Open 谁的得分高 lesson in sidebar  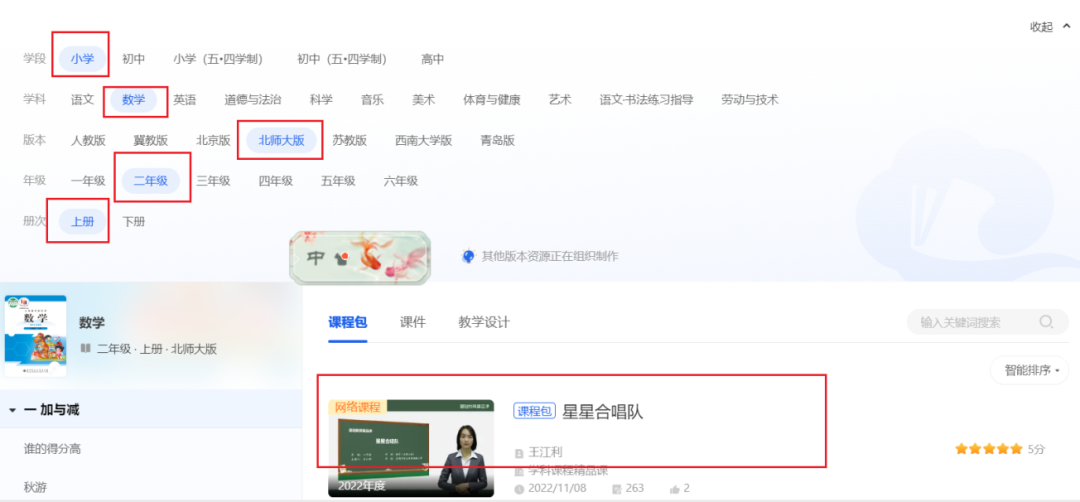(52, 449)
